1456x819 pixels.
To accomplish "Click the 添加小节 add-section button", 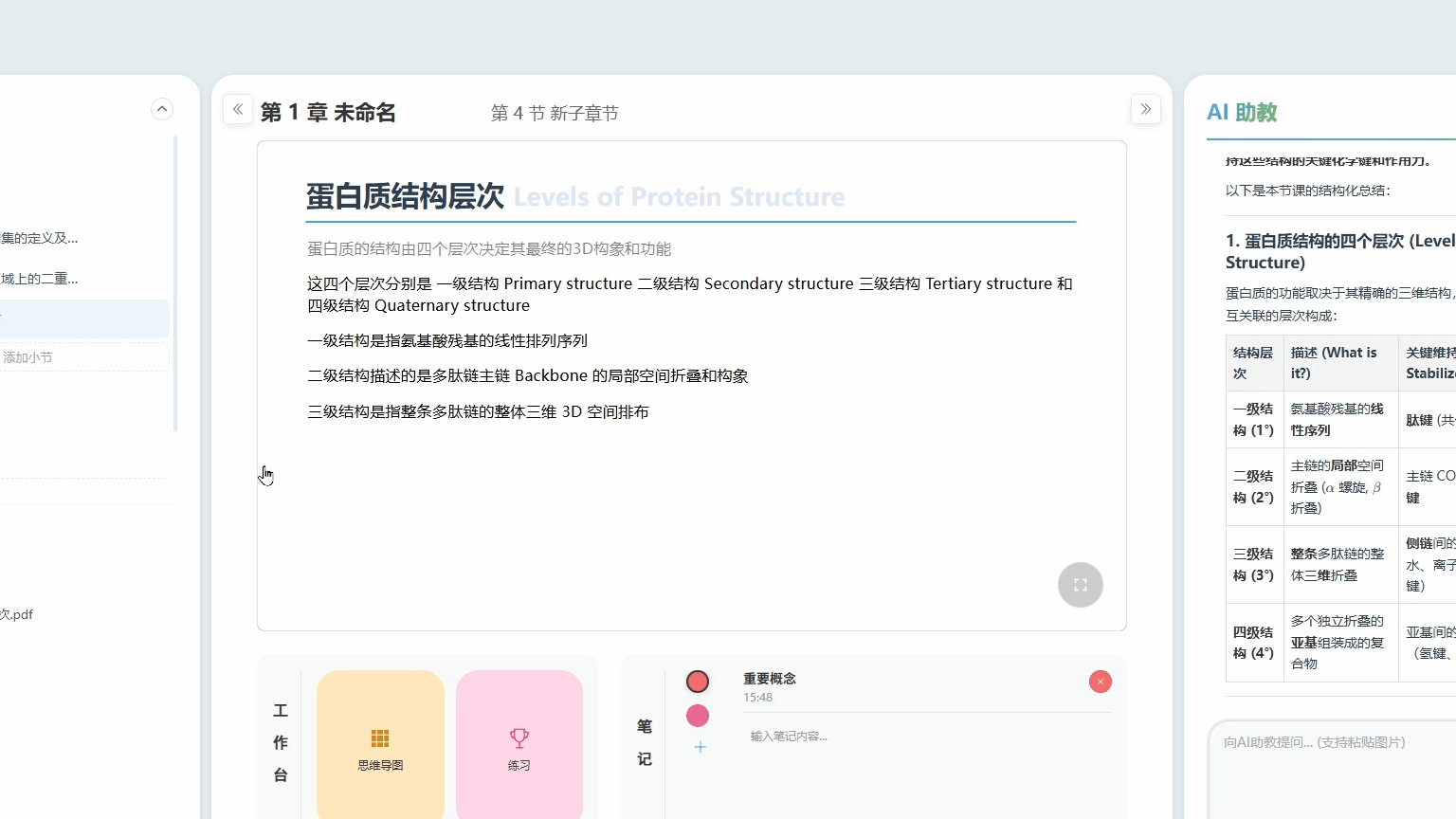I will click(x=83, y=357).
